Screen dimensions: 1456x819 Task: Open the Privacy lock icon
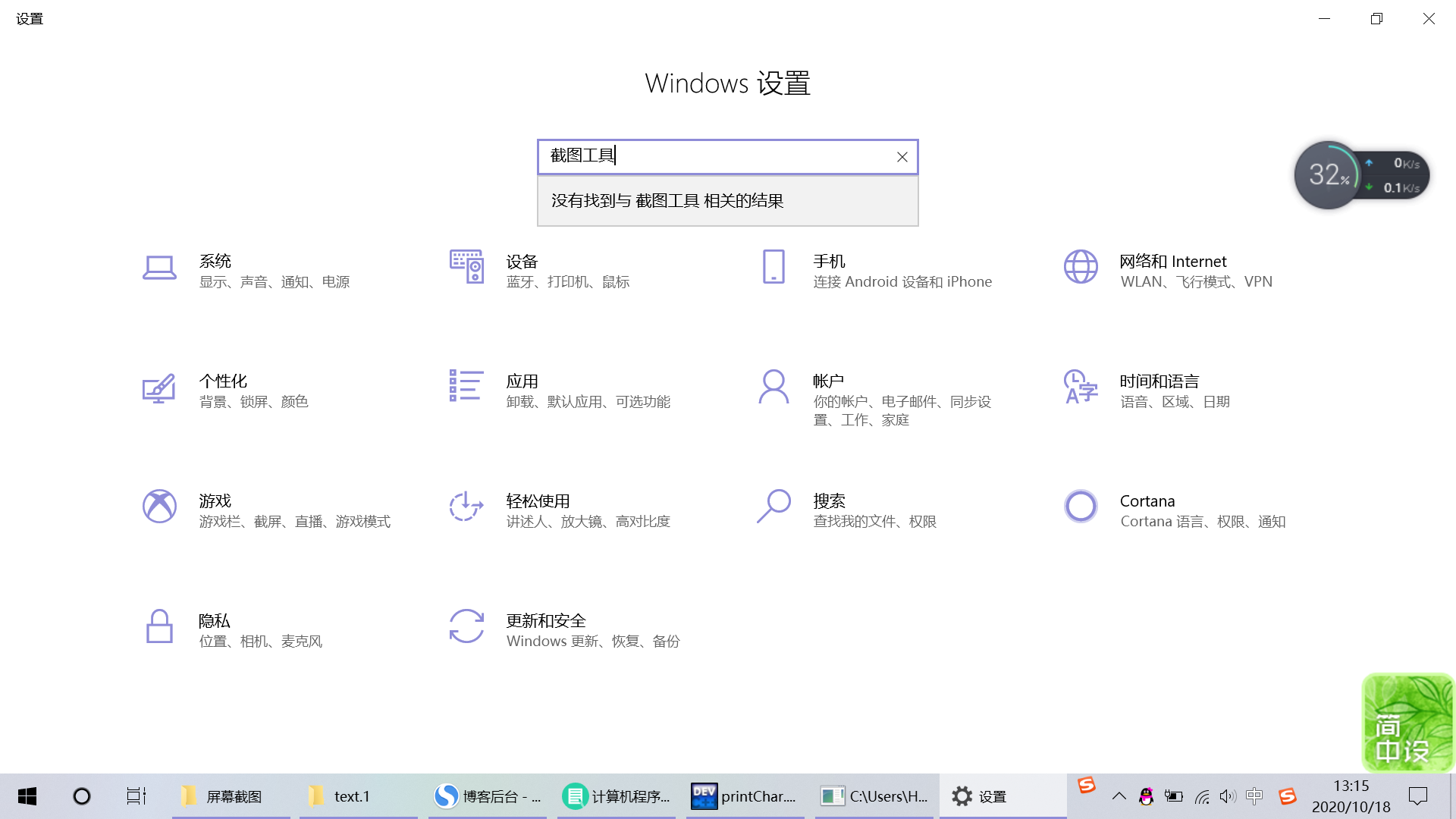pyautogui.click(x=159, y=626)
